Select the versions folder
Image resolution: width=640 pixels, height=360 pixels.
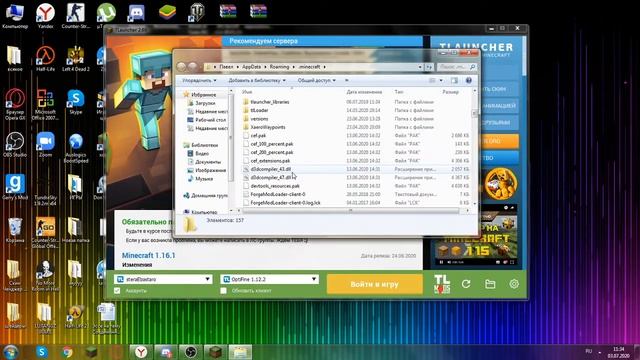[259, 119]
